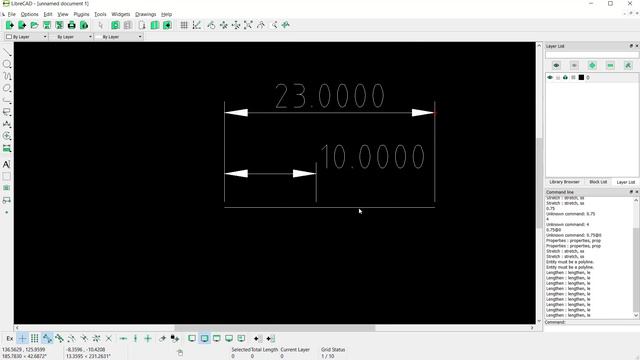Toggle the grid icon in top toolbar

click(x=184, y=25)
